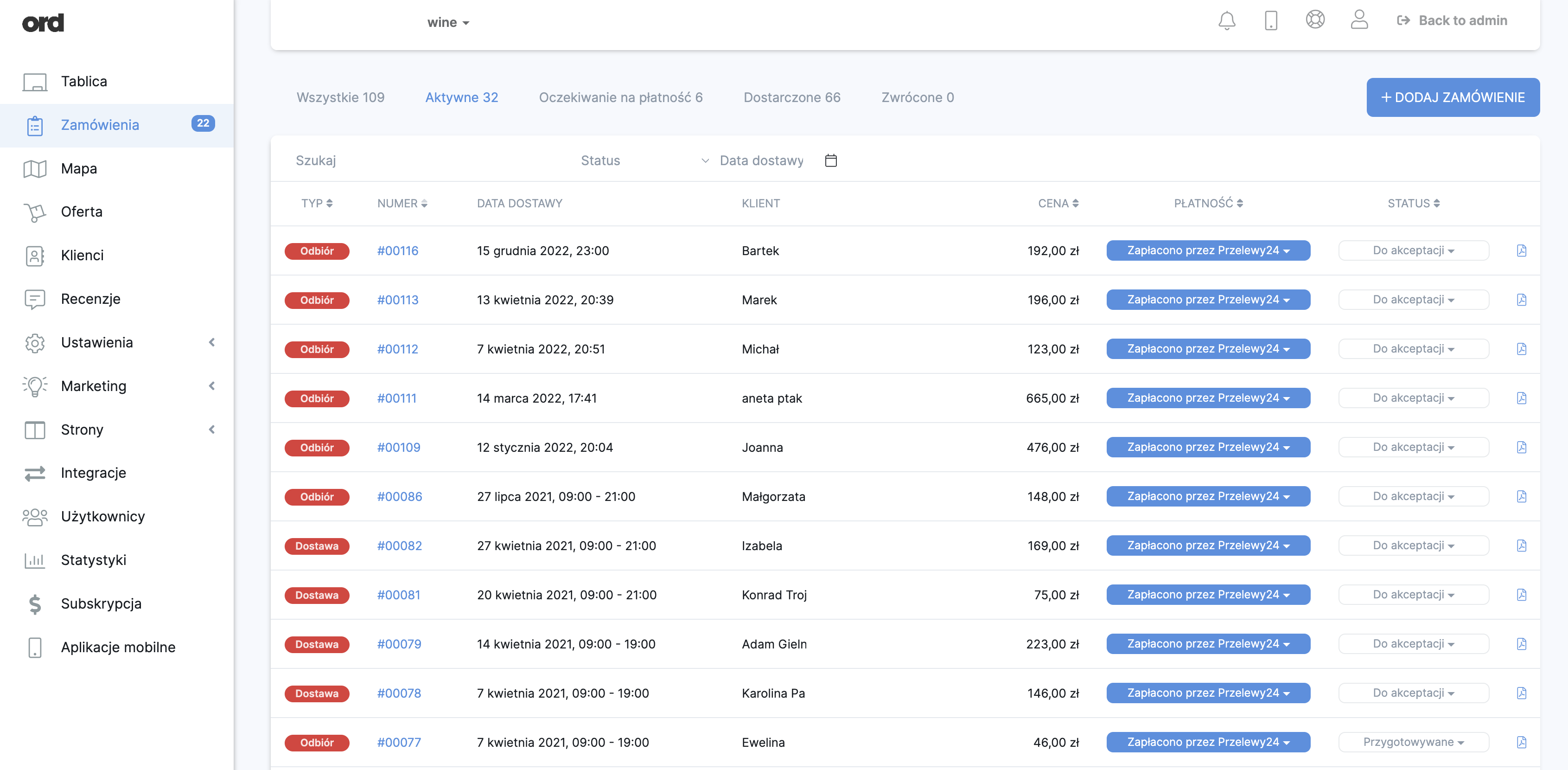The height and width of the screenshot is (770, 1568).
Task: Switch to Wszystkie 109 tab
Action: click(340, 97)
